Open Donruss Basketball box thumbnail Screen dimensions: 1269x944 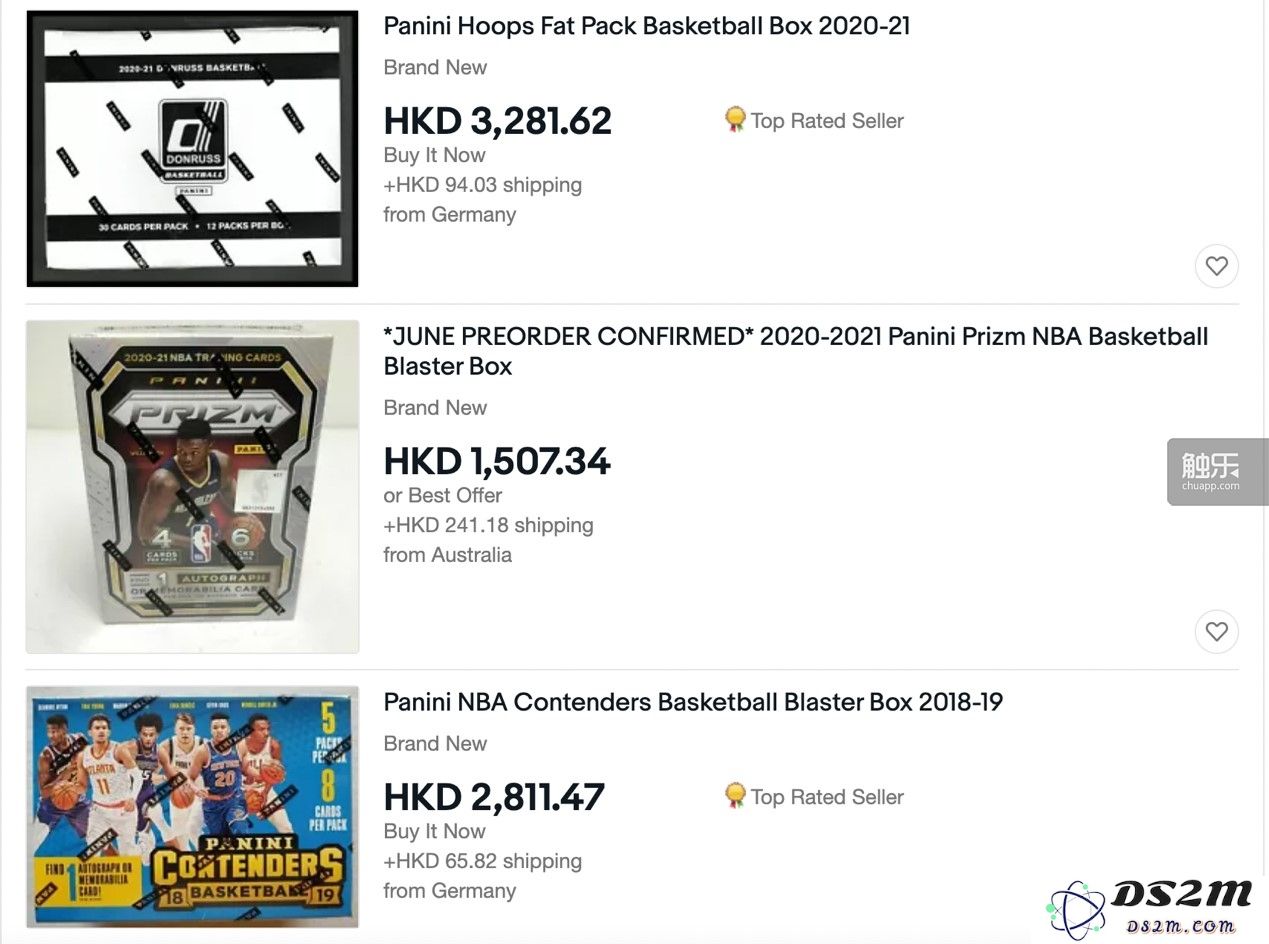coord(192,149)
